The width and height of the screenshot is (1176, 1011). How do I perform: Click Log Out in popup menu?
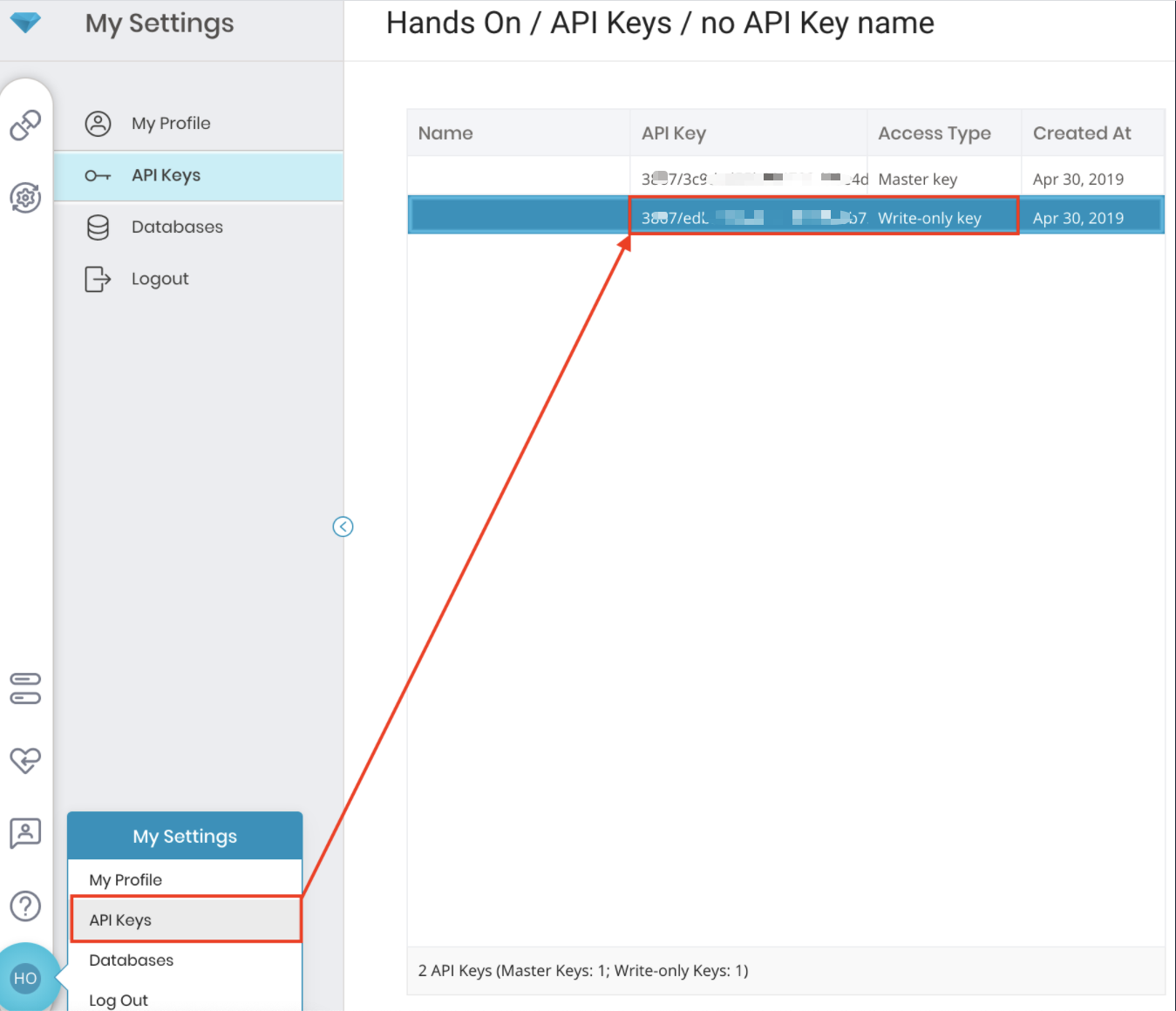[x=119, y=1000]
